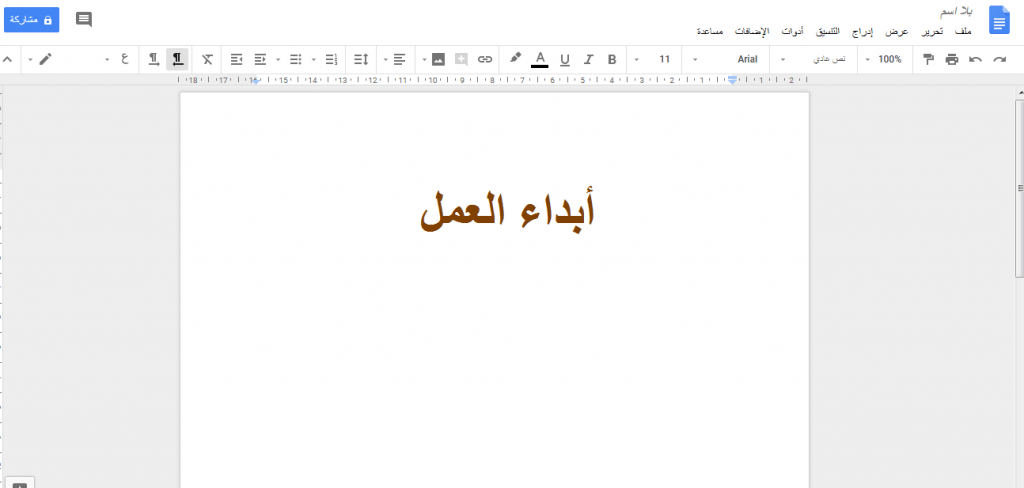
Task: Open the ملف menu
Action: point(963,31)
